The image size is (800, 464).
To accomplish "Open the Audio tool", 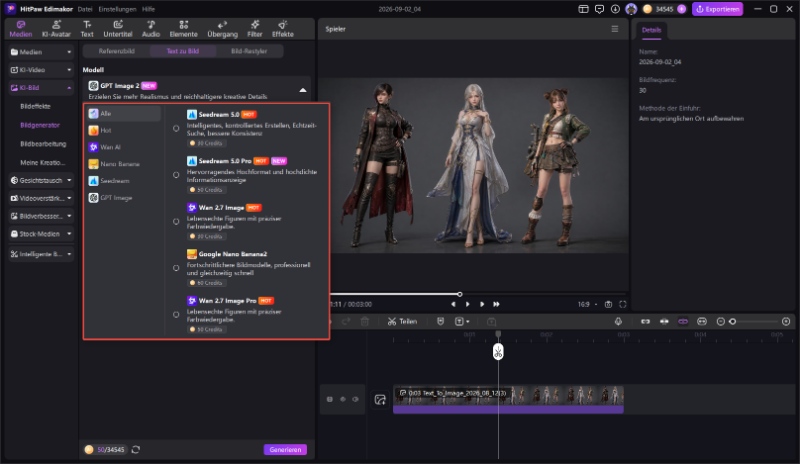I will point(151,29).
